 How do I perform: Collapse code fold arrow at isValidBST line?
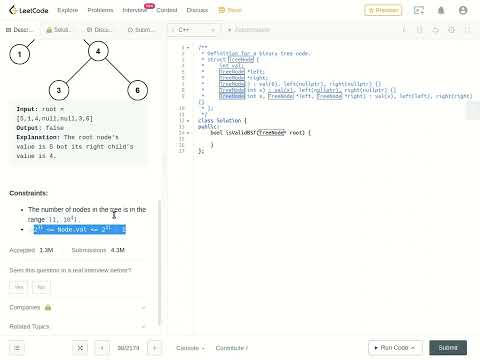(188, 133)
